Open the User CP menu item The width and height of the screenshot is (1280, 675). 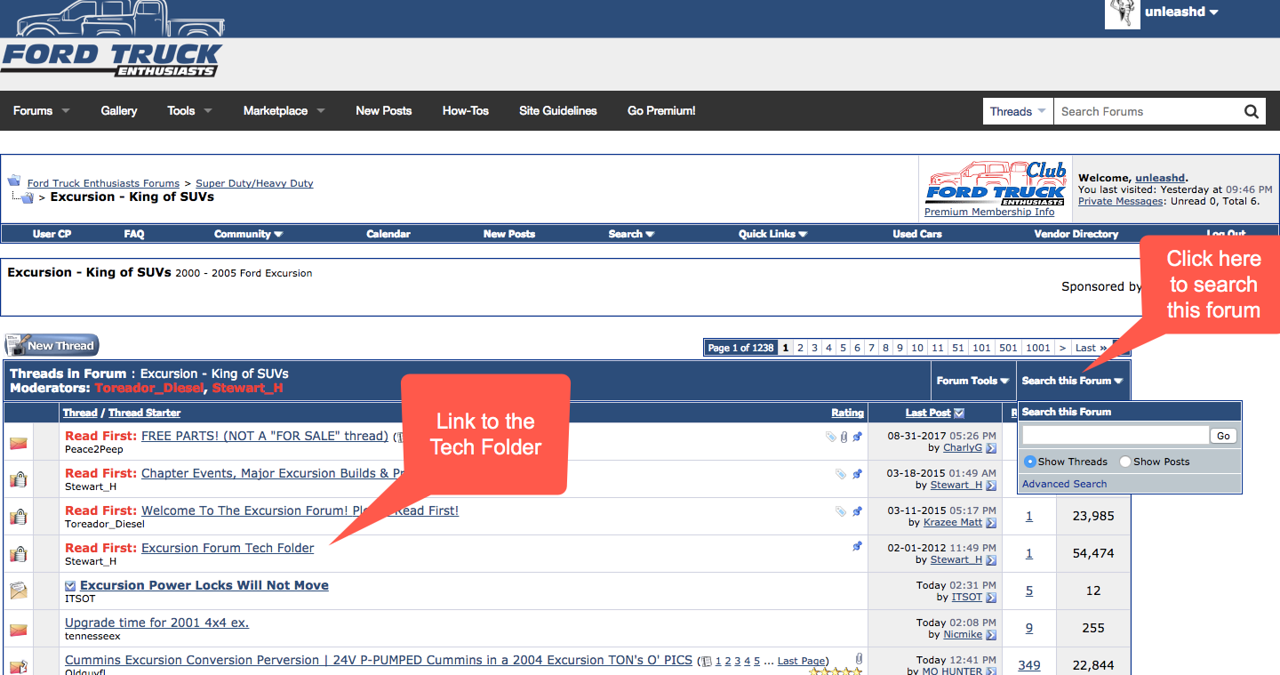point(52,234)
